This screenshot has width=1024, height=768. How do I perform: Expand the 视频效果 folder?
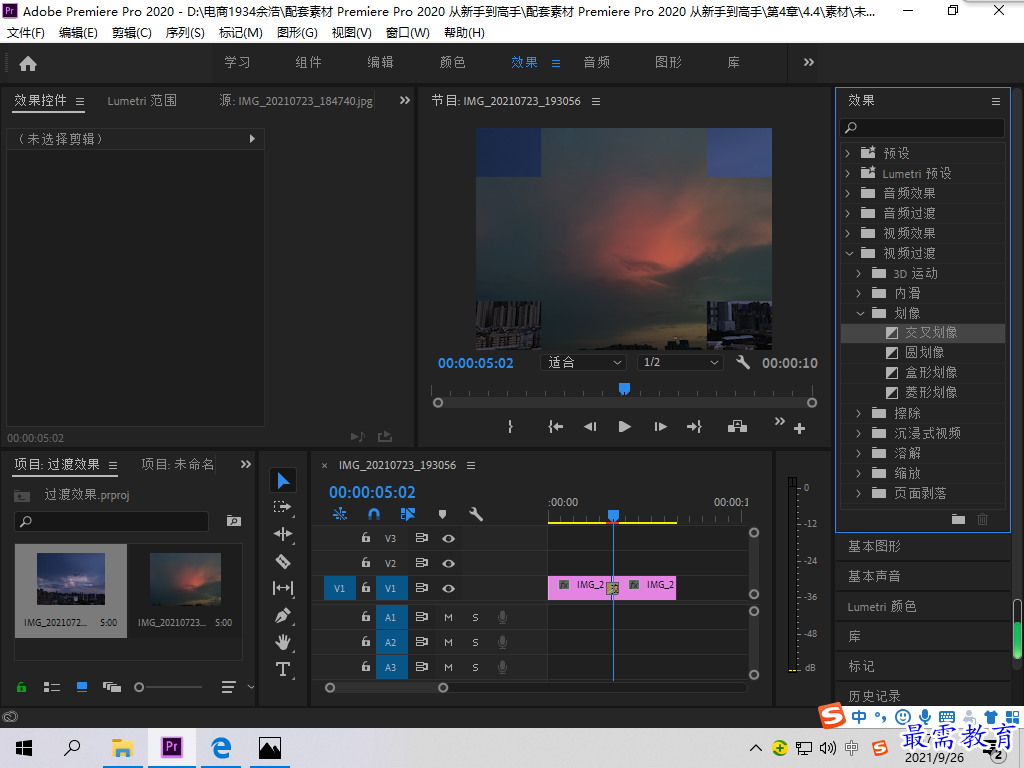[848, 233]
